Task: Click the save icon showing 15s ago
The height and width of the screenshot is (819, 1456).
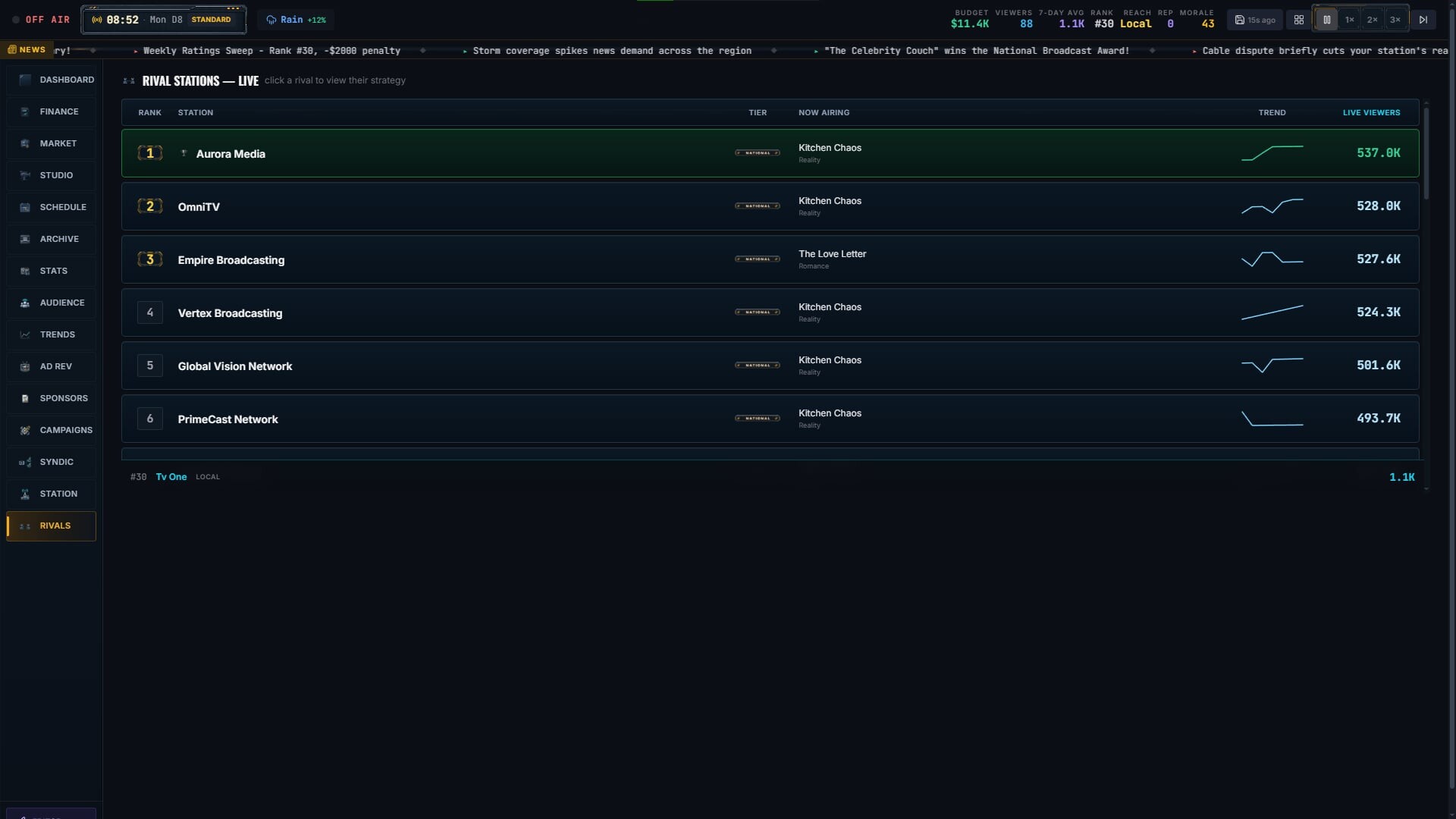Action: pyautogui.click(x=1255, y=20)
